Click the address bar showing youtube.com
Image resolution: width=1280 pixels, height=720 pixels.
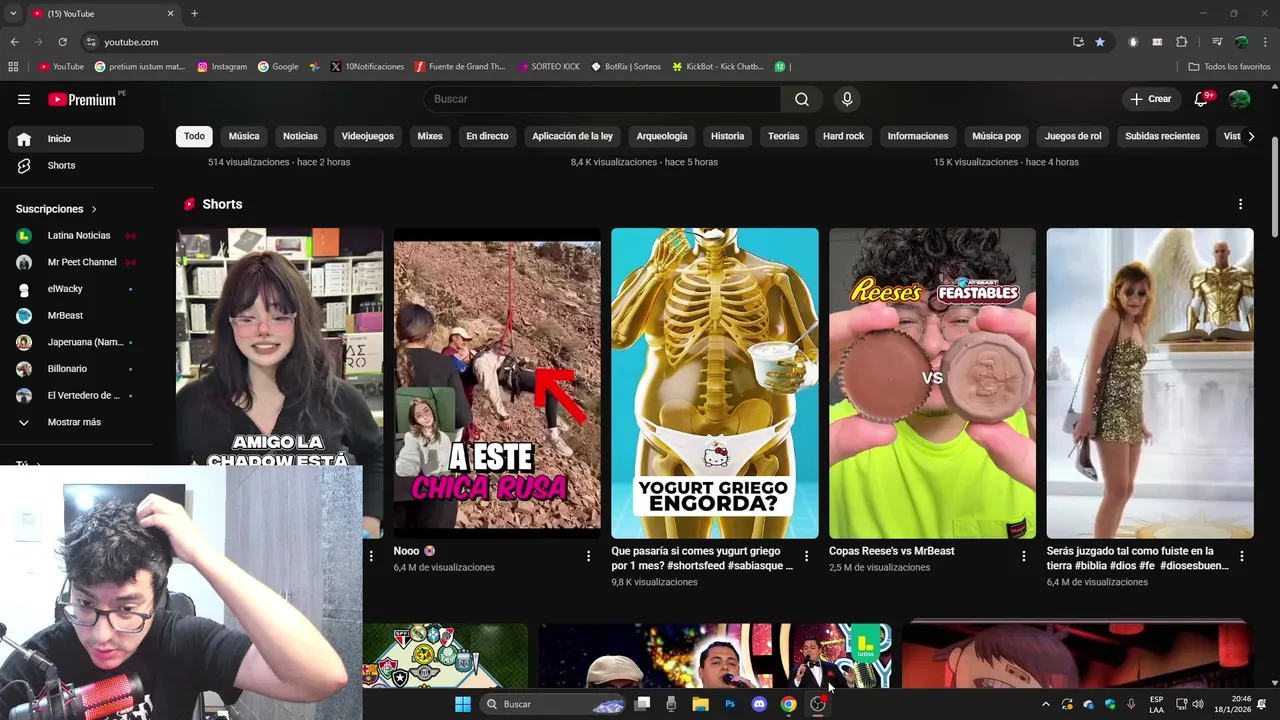[x=570, y=42]
